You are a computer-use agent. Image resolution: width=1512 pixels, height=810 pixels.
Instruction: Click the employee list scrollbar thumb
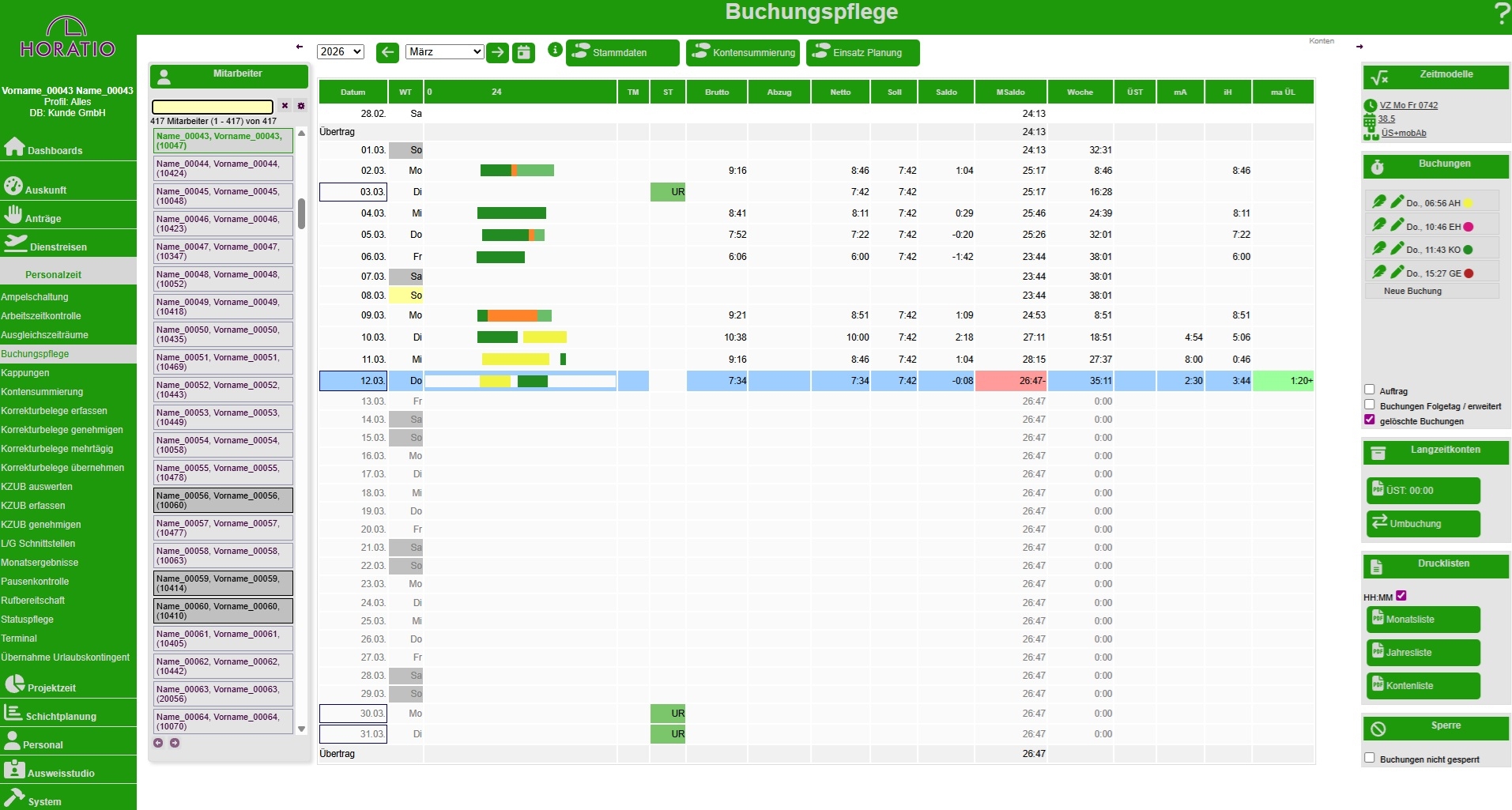(301, 213)
